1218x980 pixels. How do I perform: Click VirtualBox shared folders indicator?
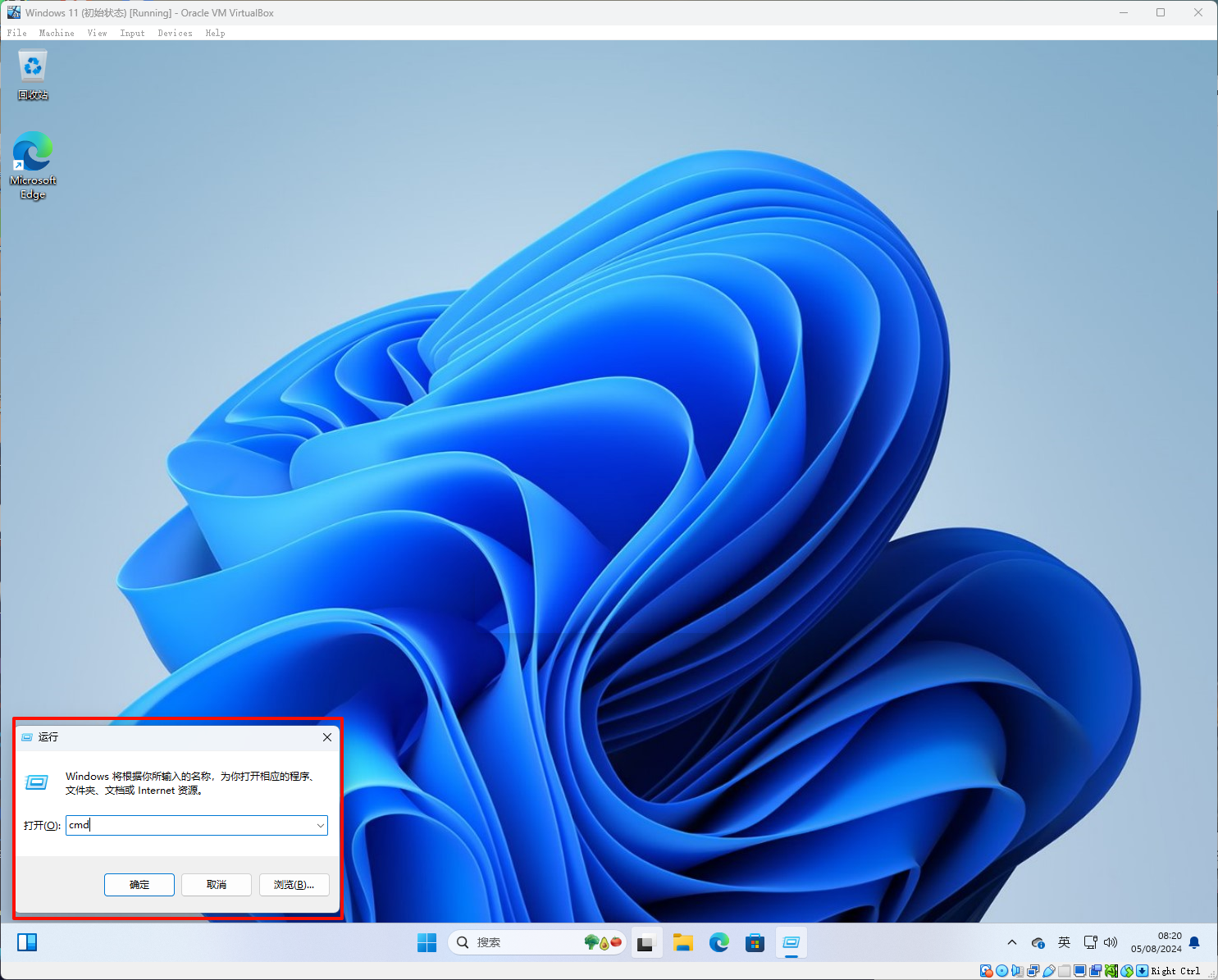[1064, 971]
